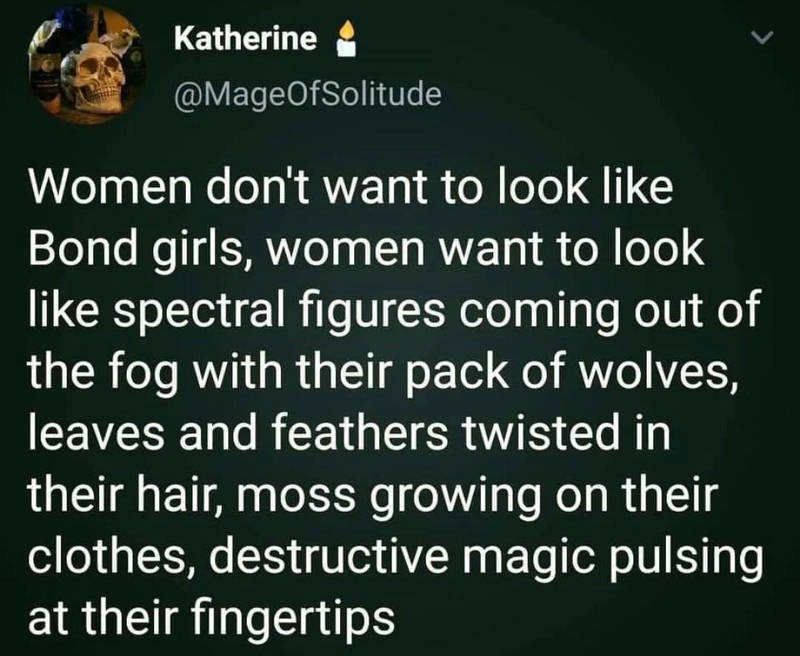Select the candle emoji beside Katherine
The image size is (800, 656).
point(346,38)
